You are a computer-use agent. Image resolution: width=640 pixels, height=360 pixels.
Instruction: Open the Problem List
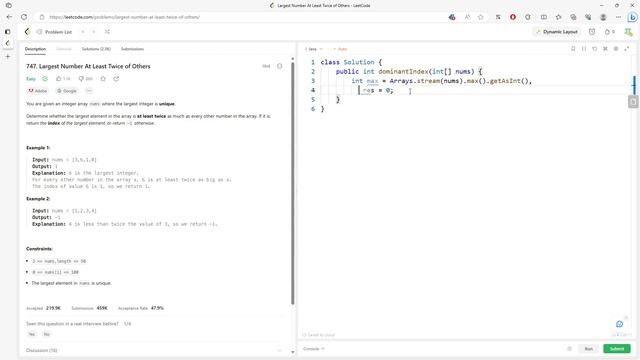(x=55, y=32)
